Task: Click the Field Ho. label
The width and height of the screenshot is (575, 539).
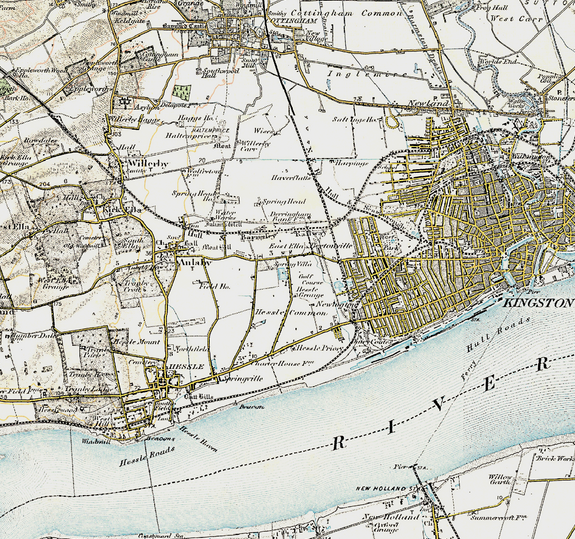Action: (x=214, y=286)
